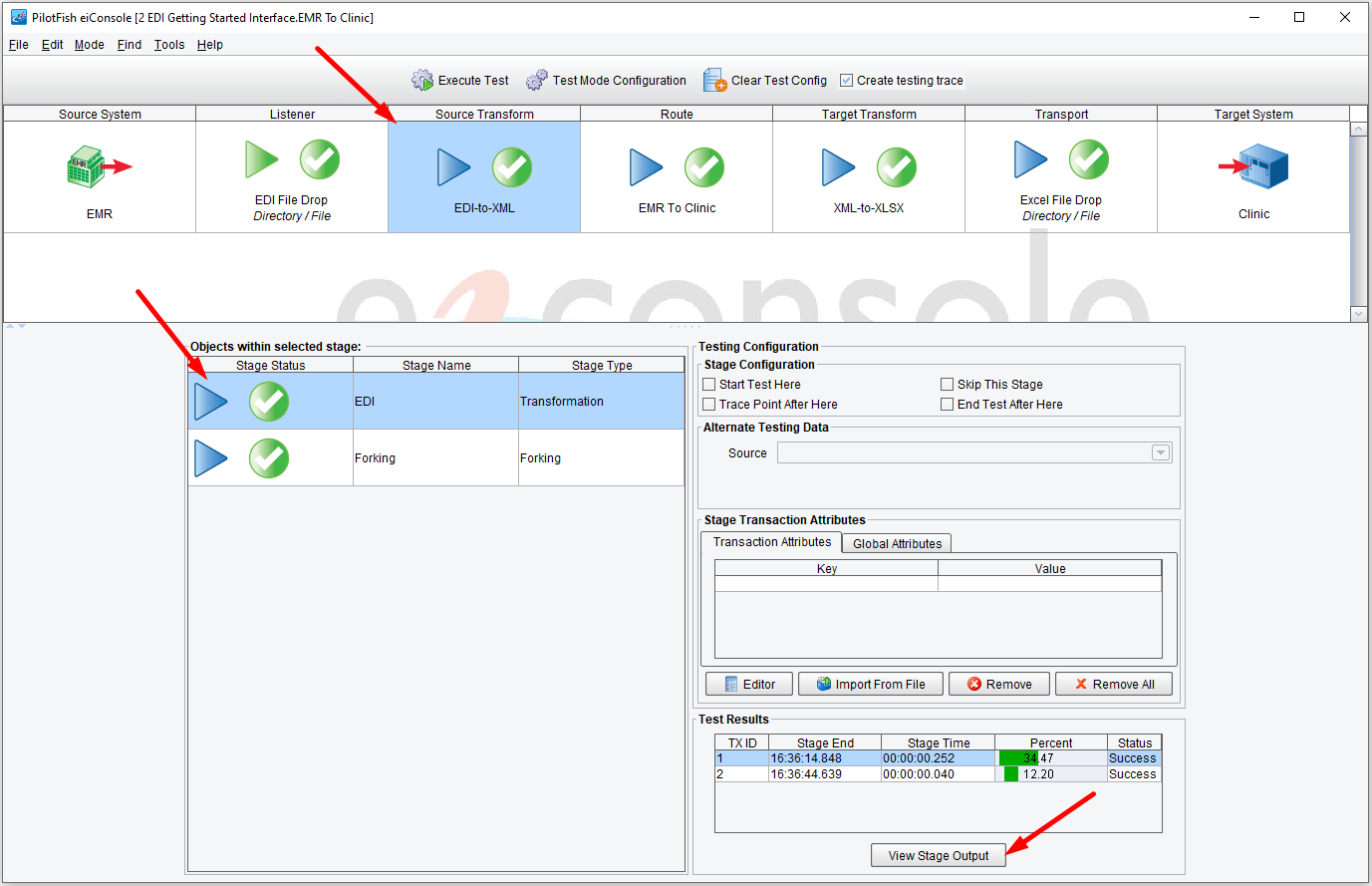
Task: Click the 34.47 percent progress bar
Action: pos(1051,758)
